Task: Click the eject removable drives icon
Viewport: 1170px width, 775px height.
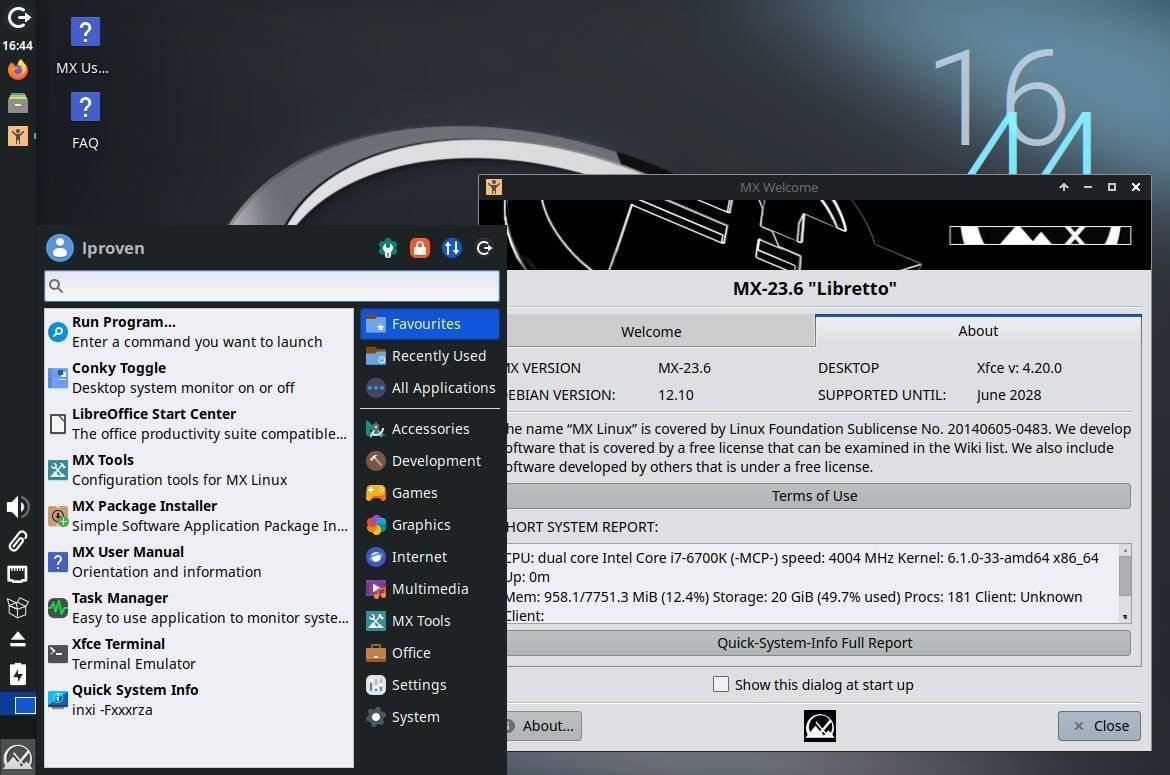Action: coord(18,640)
